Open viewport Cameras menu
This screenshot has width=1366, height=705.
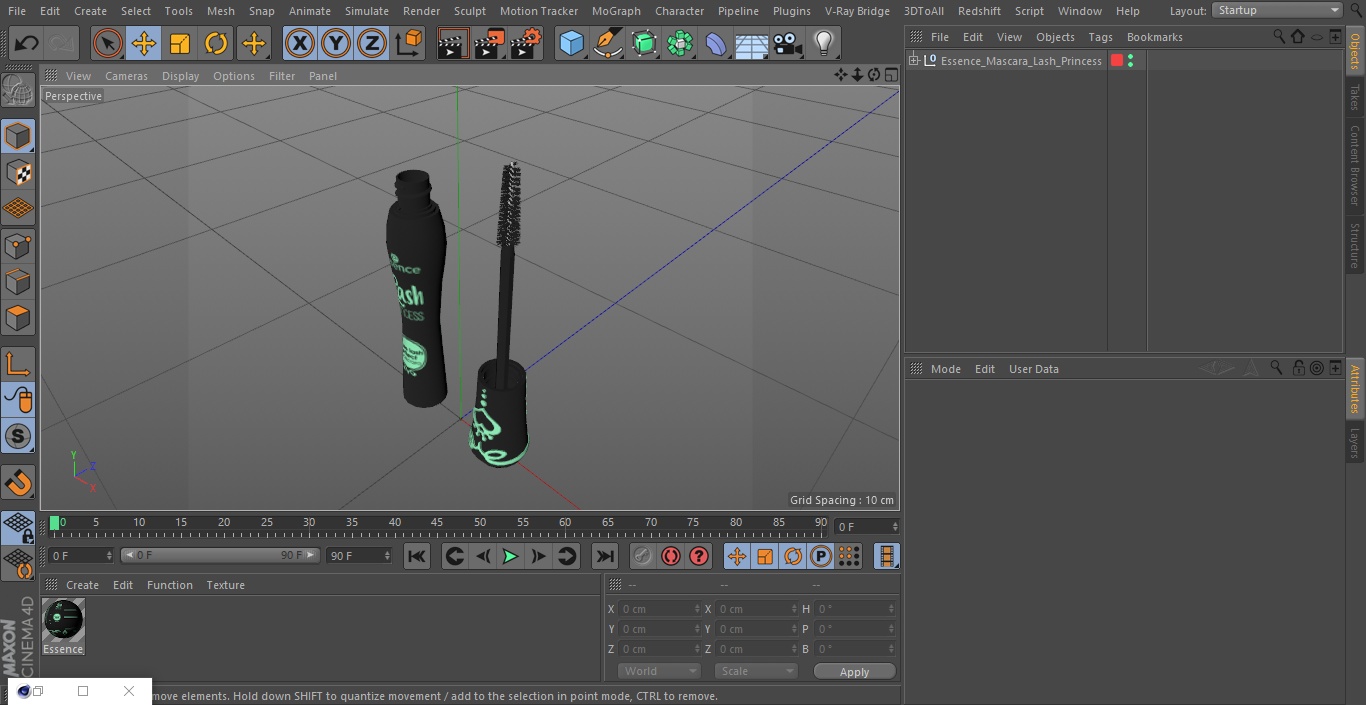(126, 76)
